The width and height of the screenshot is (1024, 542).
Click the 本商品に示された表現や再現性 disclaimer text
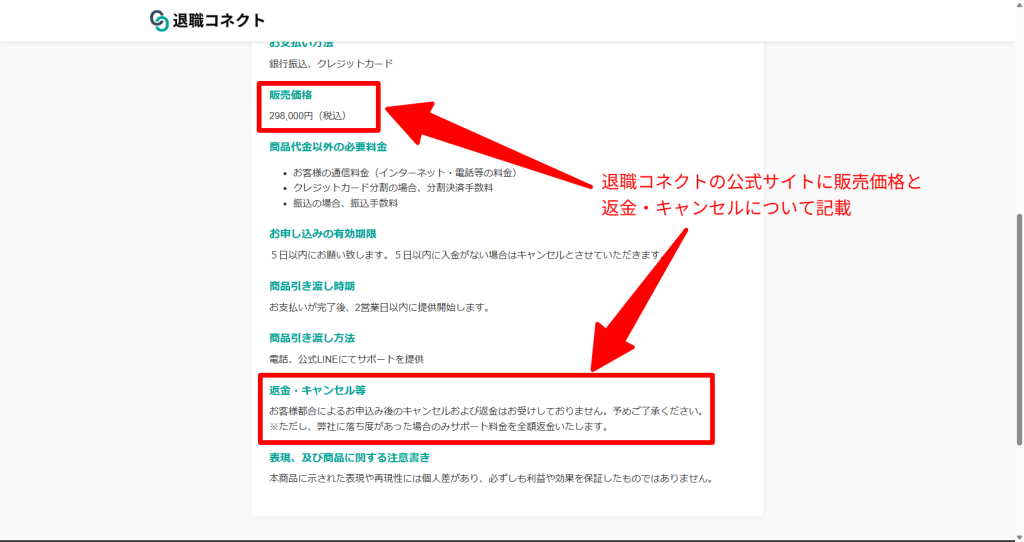click(x=492, y=479)
